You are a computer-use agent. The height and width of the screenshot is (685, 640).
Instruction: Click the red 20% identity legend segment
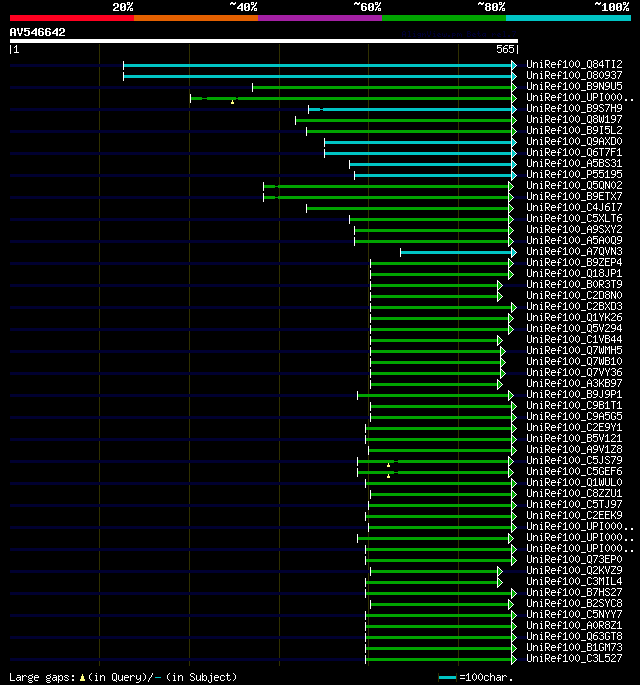tap(72, 18)
